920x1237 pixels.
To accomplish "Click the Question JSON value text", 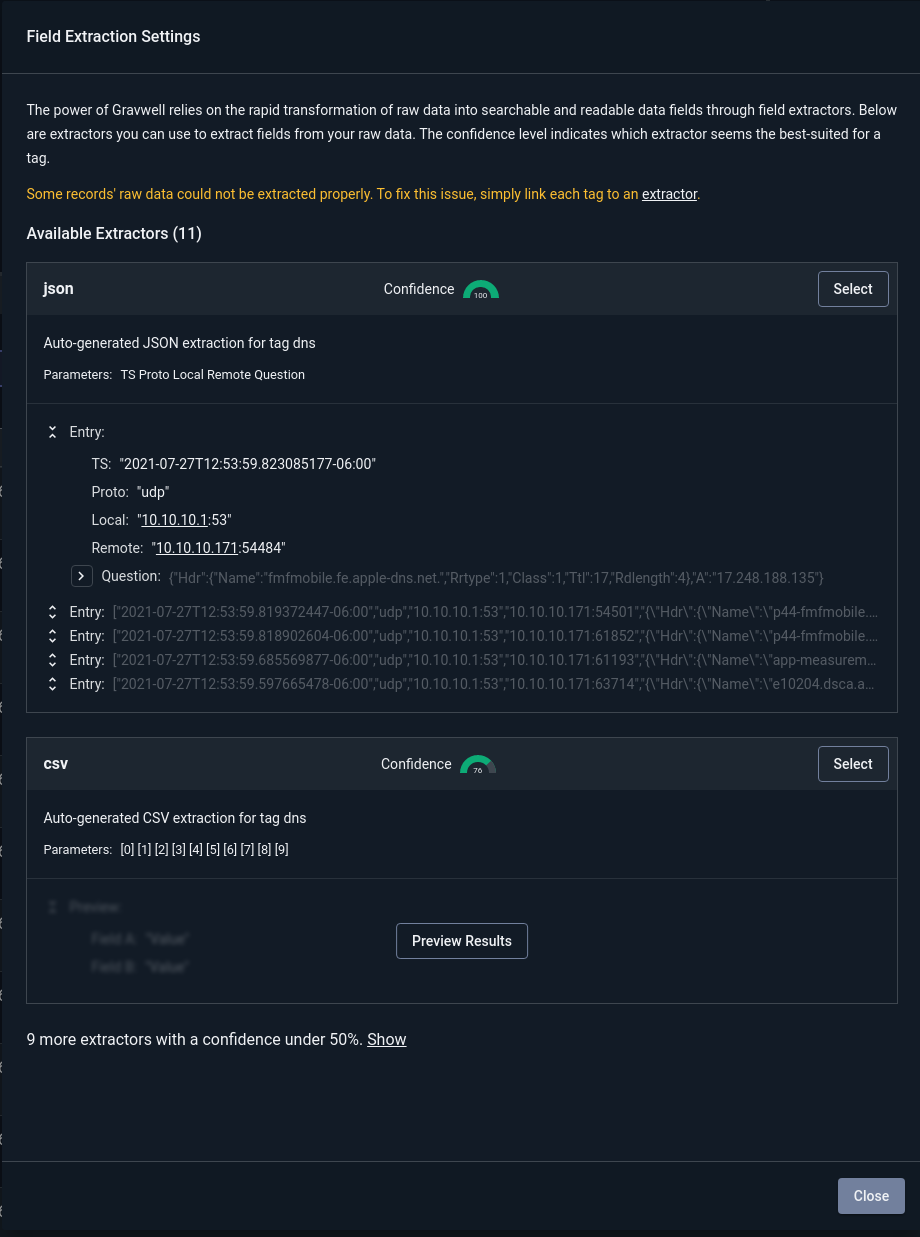I will click(496, 578).
